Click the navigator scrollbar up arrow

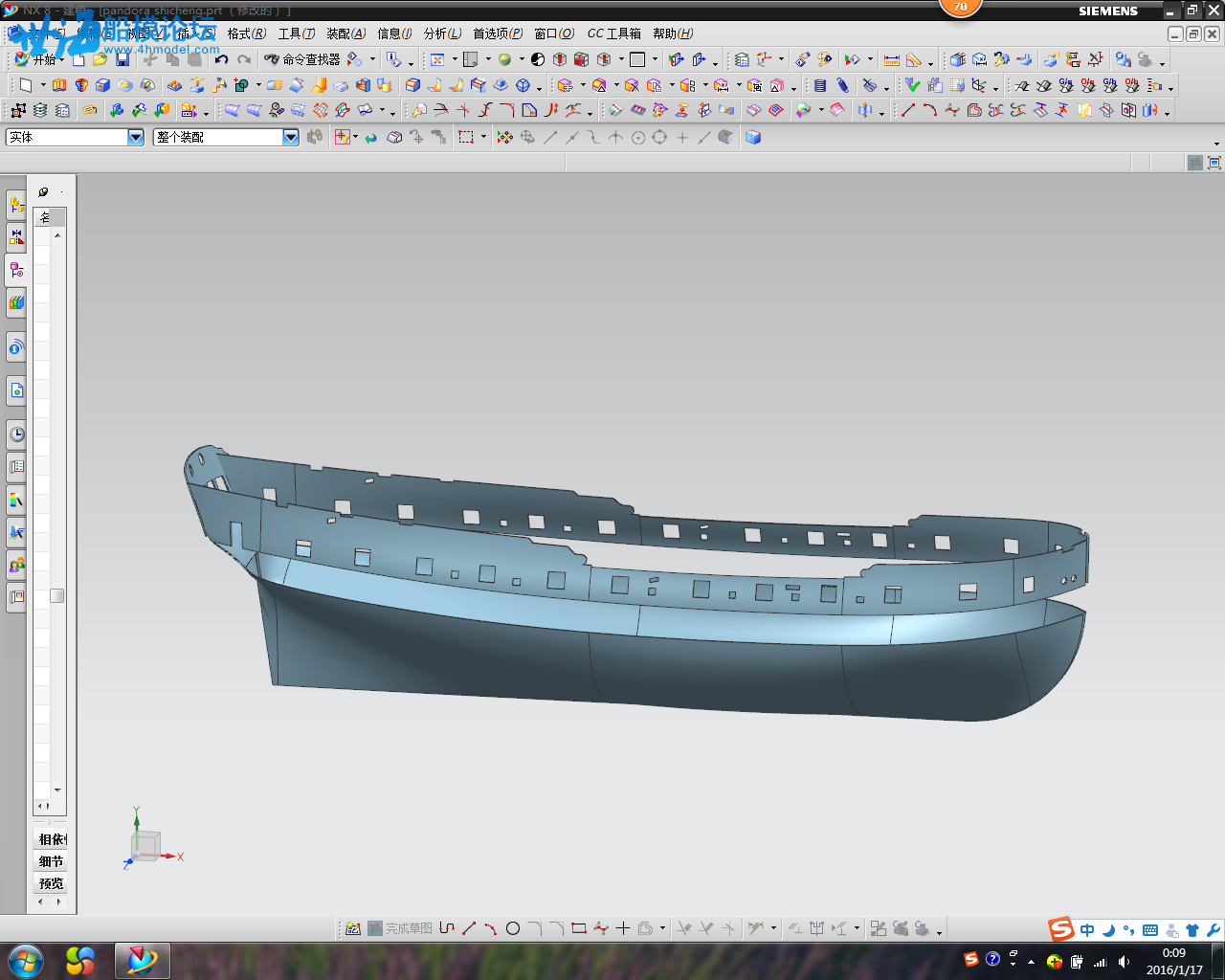57,235
